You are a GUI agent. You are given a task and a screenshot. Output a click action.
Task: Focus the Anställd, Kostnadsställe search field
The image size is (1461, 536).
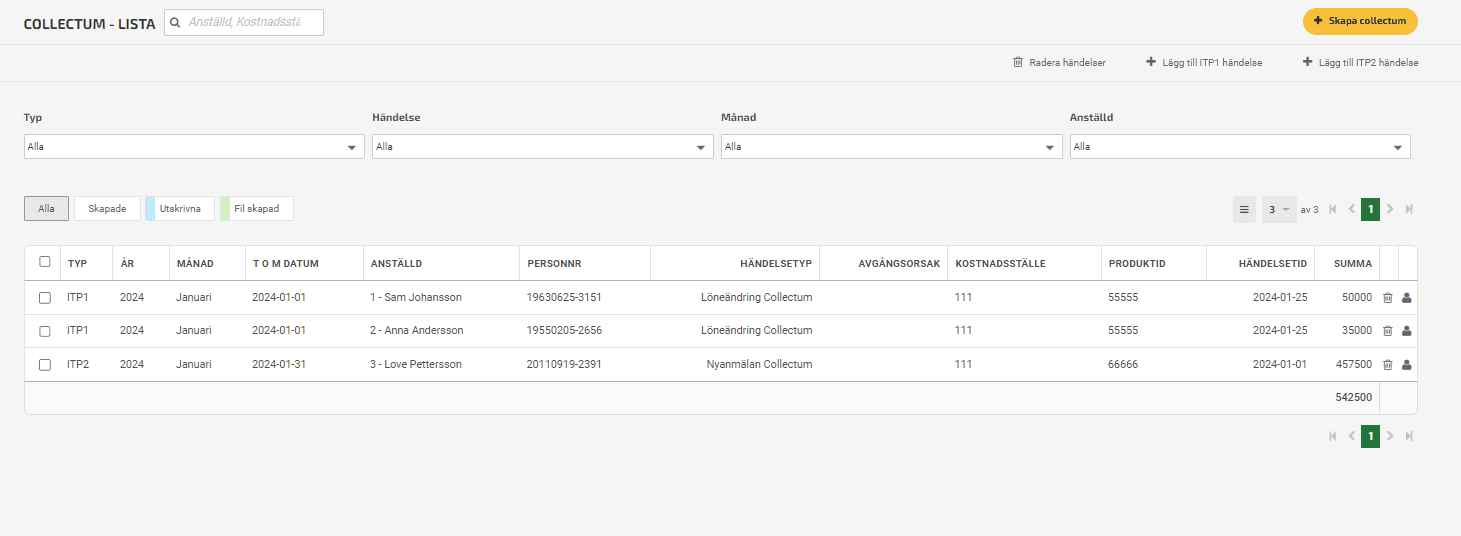(244, 22)
